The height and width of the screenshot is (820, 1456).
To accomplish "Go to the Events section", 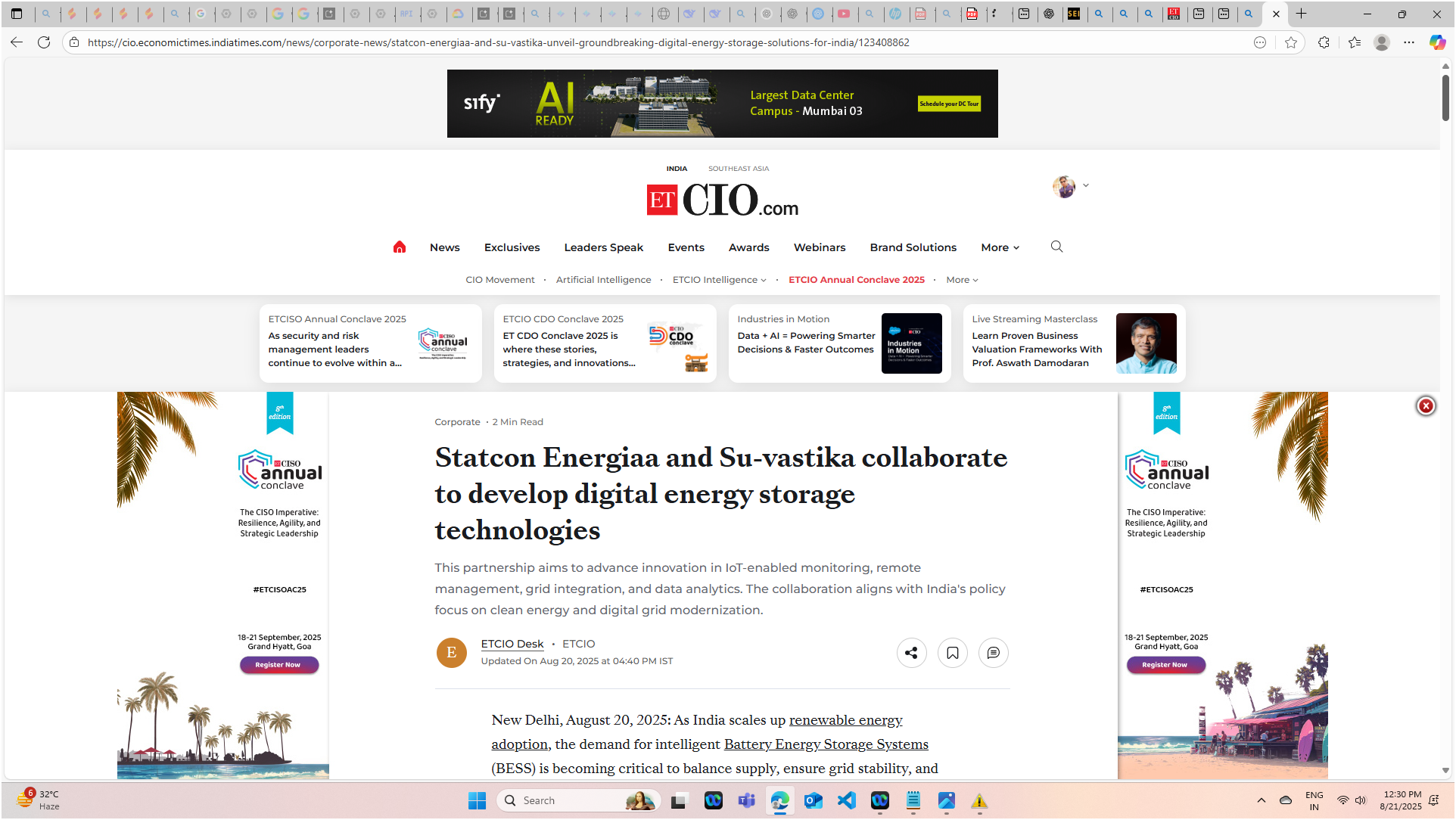I will point(686,247).
